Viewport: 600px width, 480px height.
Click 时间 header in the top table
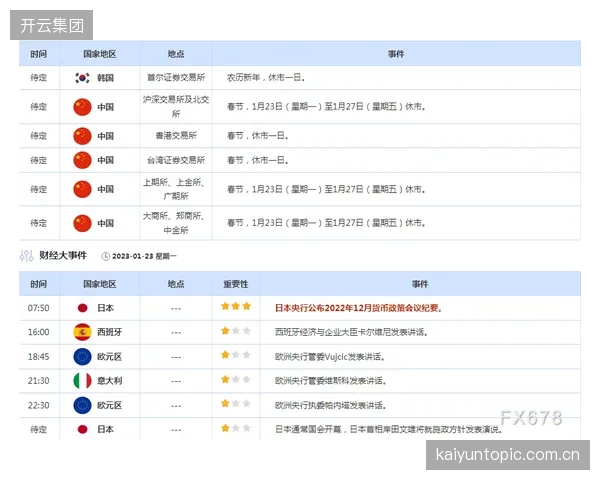point(39,54)
